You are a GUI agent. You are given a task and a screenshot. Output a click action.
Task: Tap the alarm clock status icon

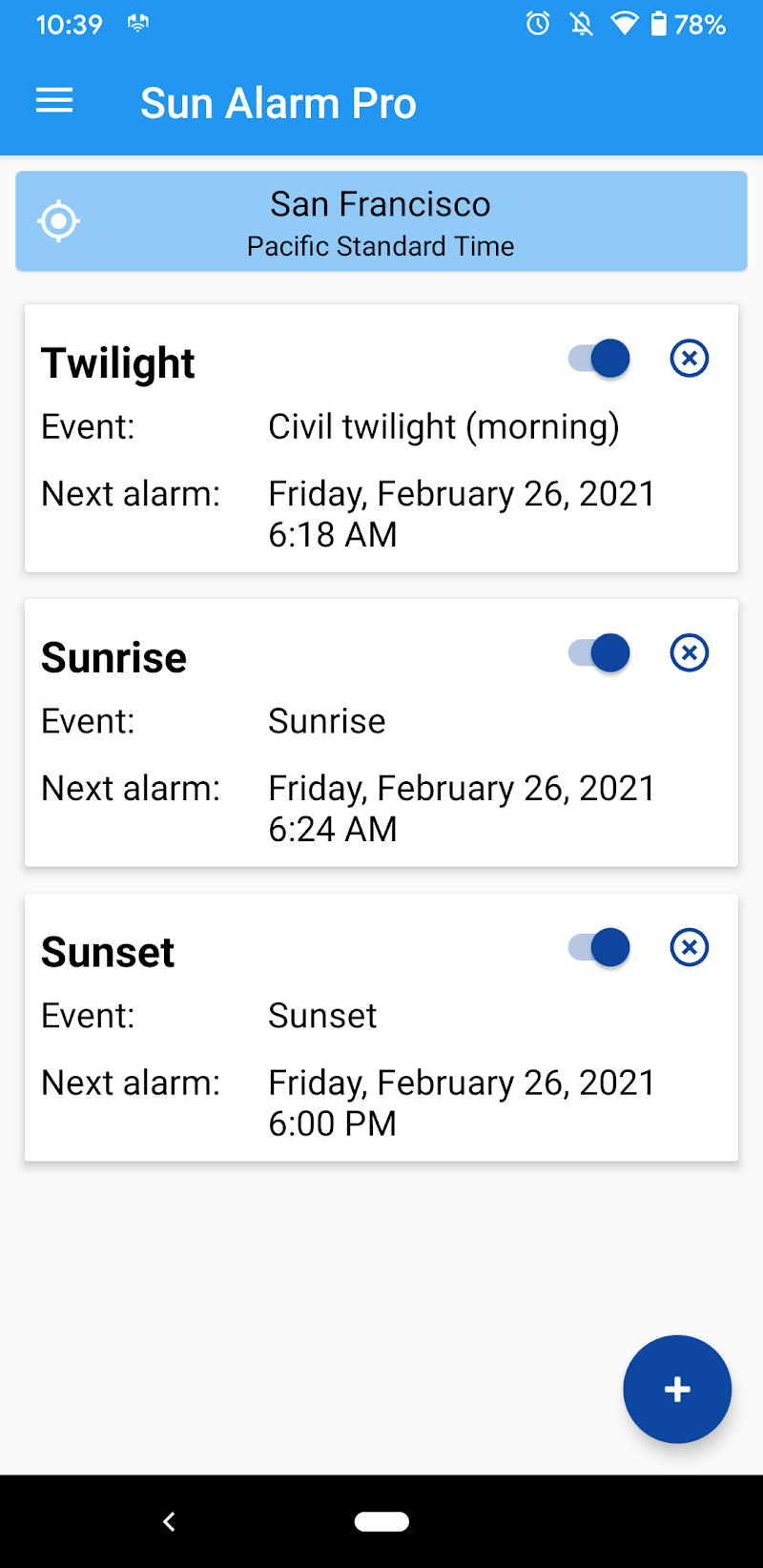(x=538, y=24)
